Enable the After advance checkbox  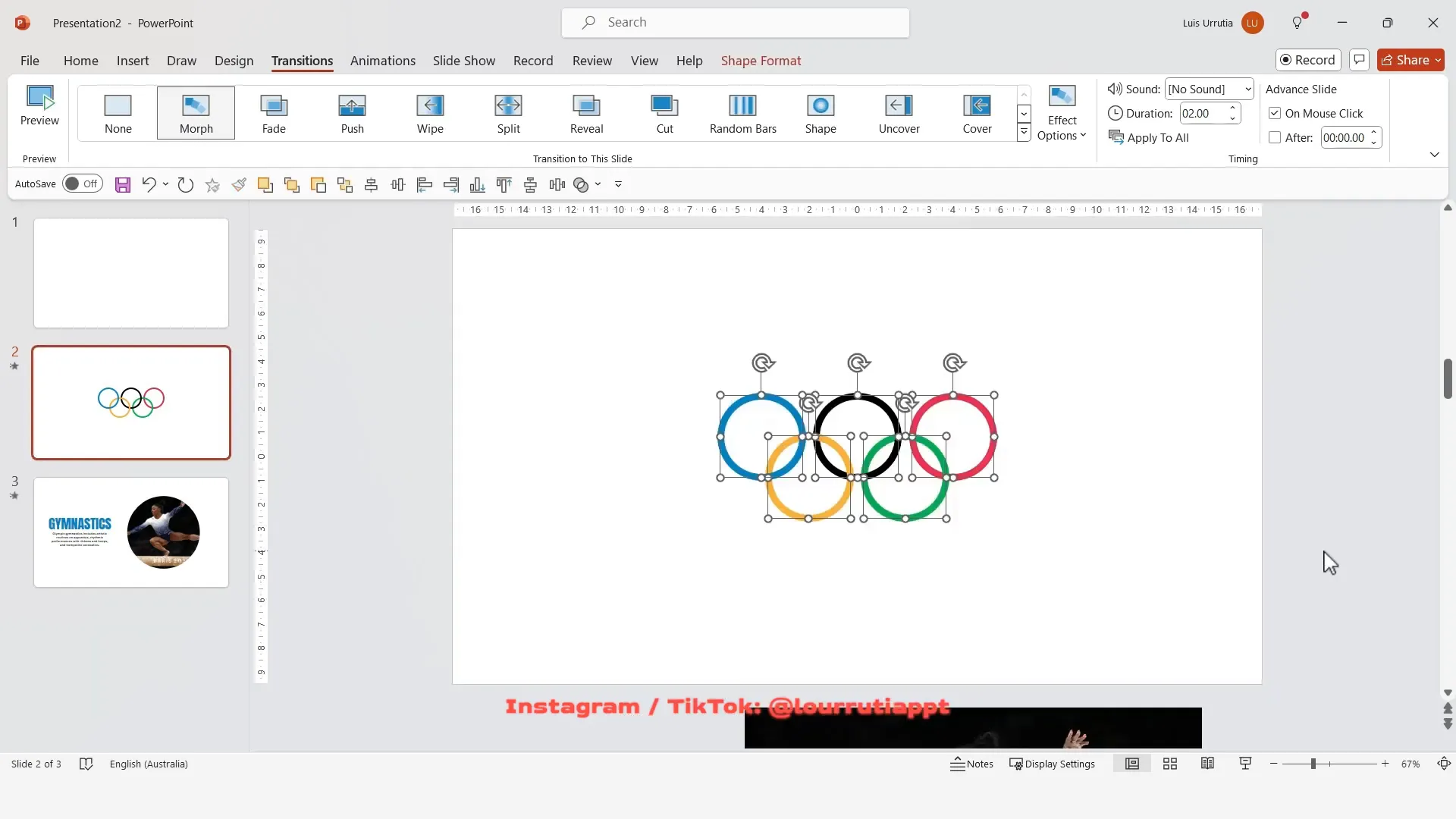point(1275,137)
